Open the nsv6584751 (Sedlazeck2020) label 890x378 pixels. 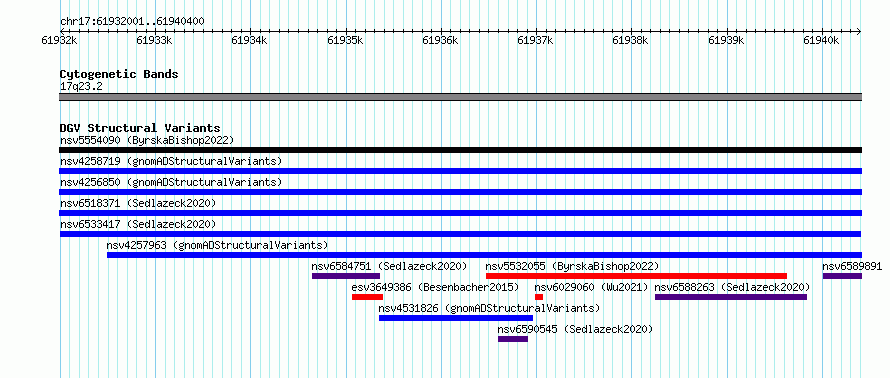click(x=389, y=266)
